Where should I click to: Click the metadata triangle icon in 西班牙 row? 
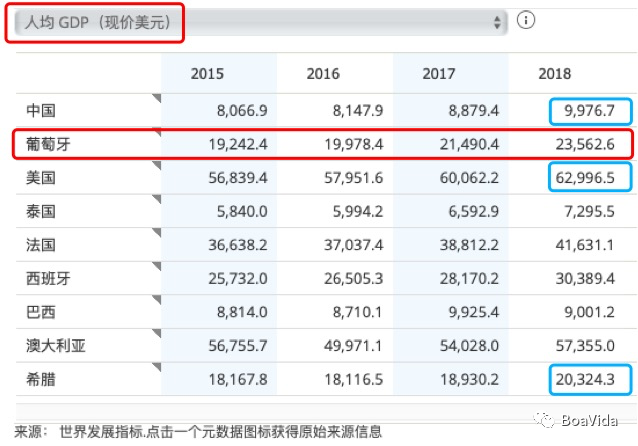[x=157, y=267]
